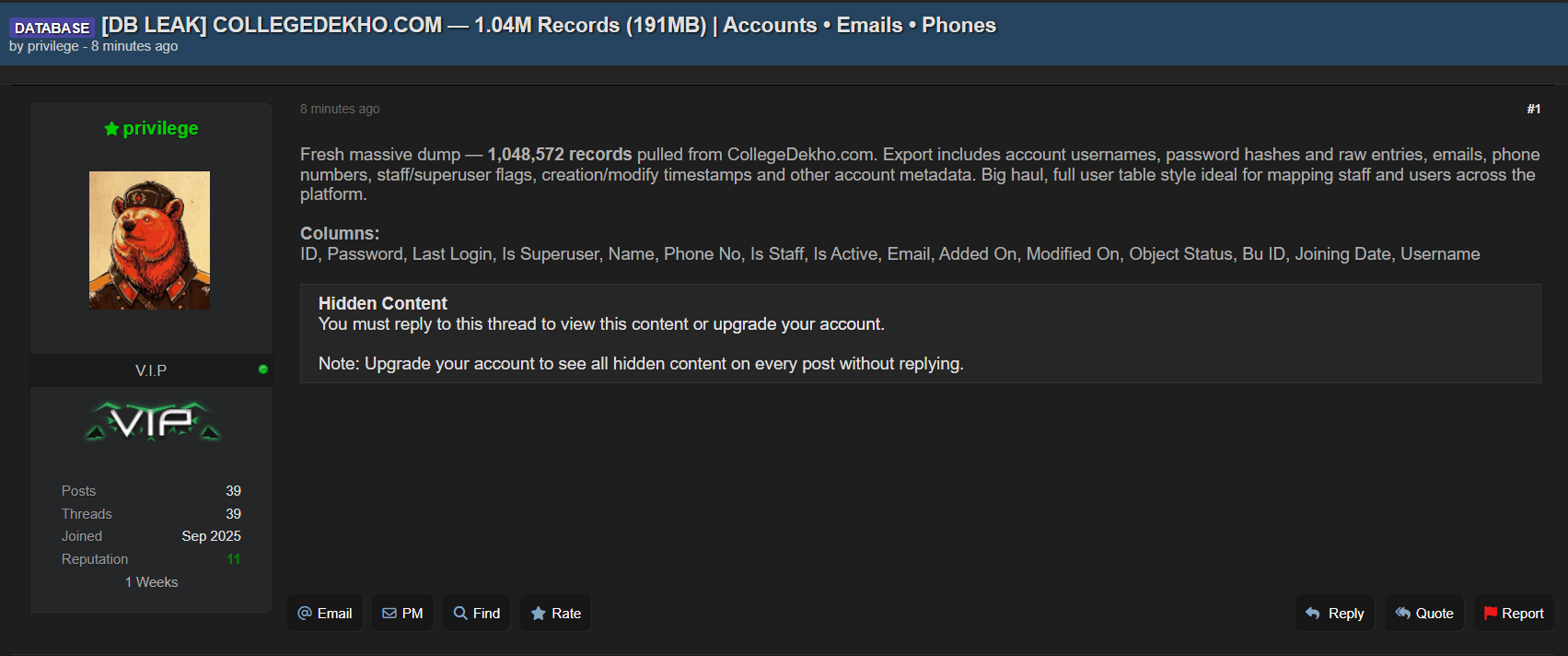Report this post with the flag button
This screenshot has width=1568, height=656.
(1514, 614)
